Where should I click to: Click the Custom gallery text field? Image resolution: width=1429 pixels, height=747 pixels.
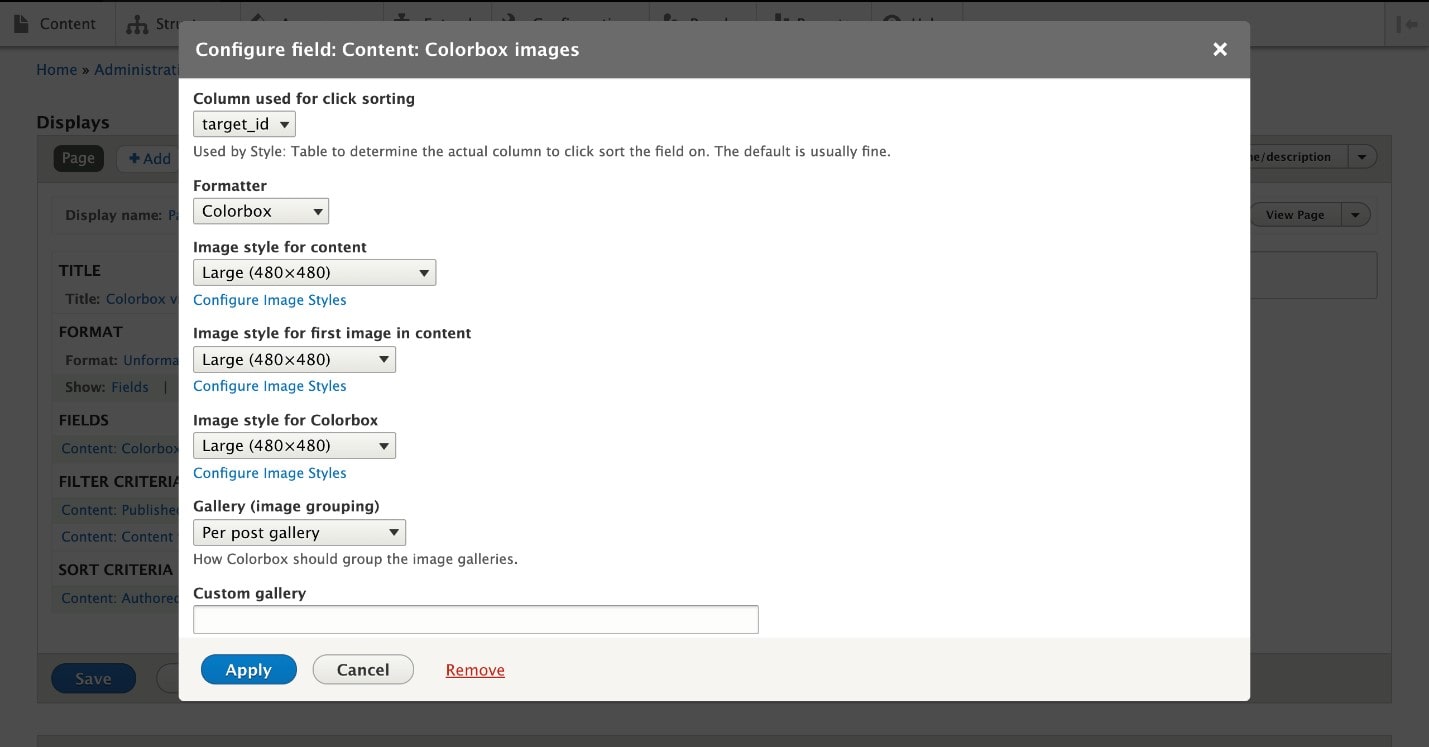click(x=475, y=619)
